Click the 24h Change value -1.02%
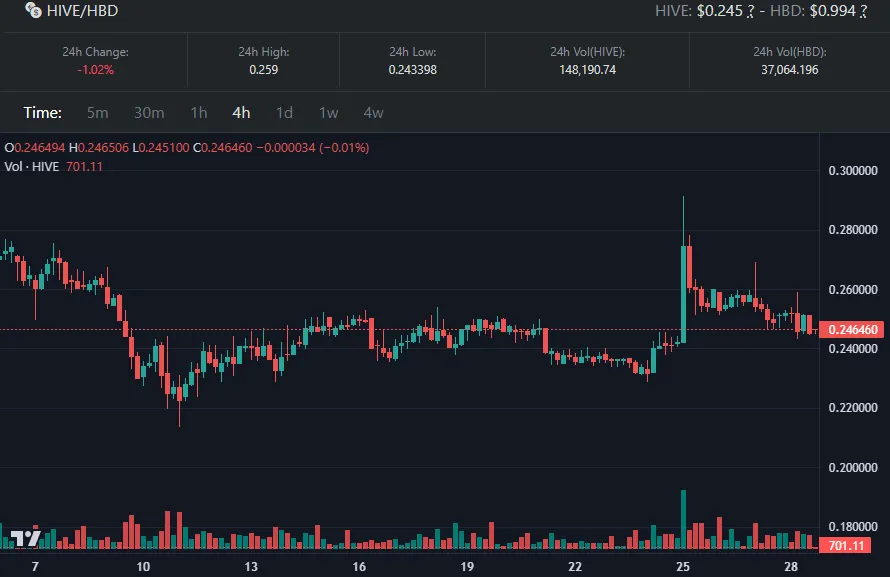 point(95,70)
